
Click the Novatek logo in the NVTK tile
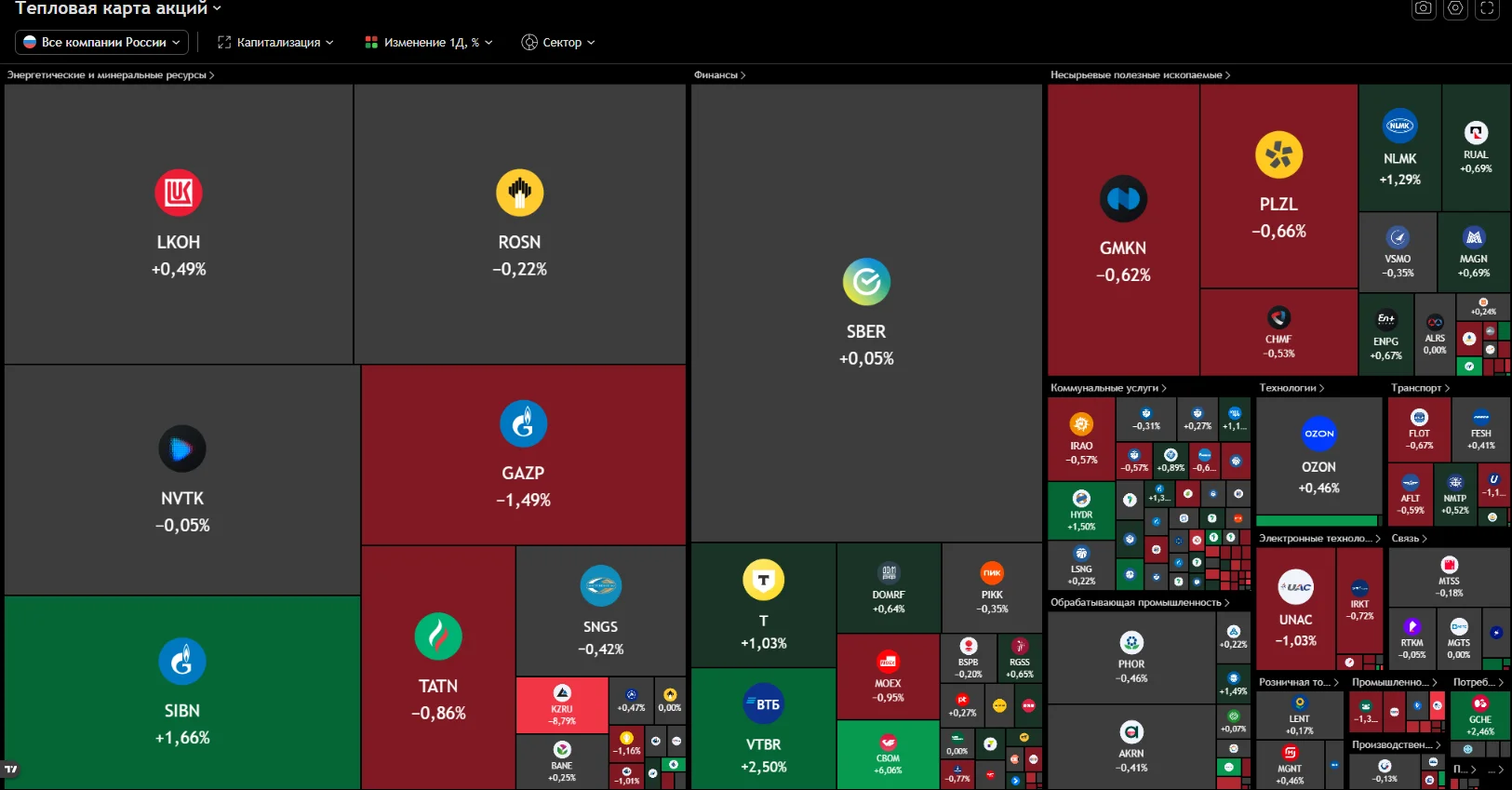tap(182, 449)
